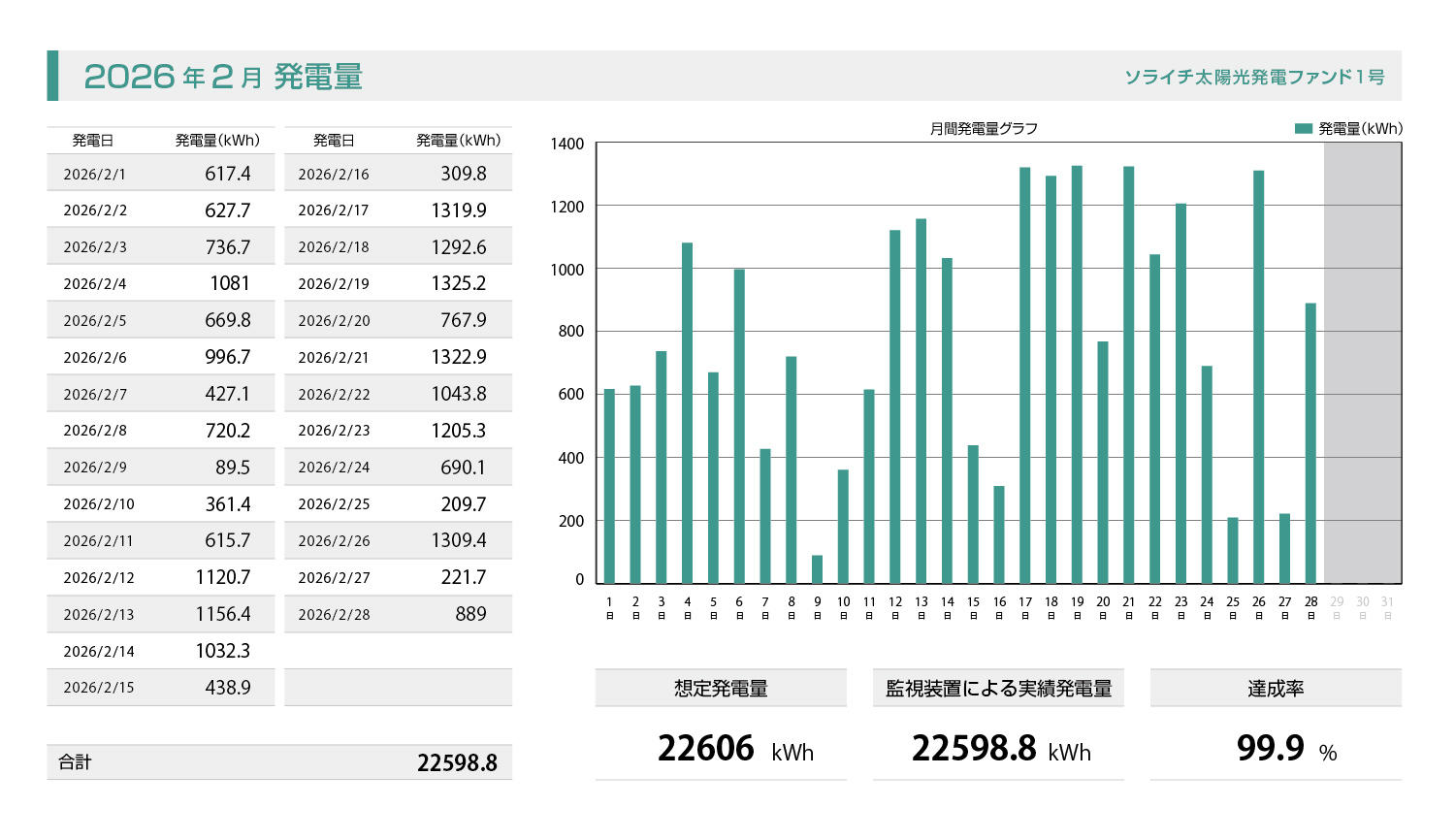Click the left table's 発電日 column header
The height and width of the screenshot is (840, 1455).
pos(93,141)
